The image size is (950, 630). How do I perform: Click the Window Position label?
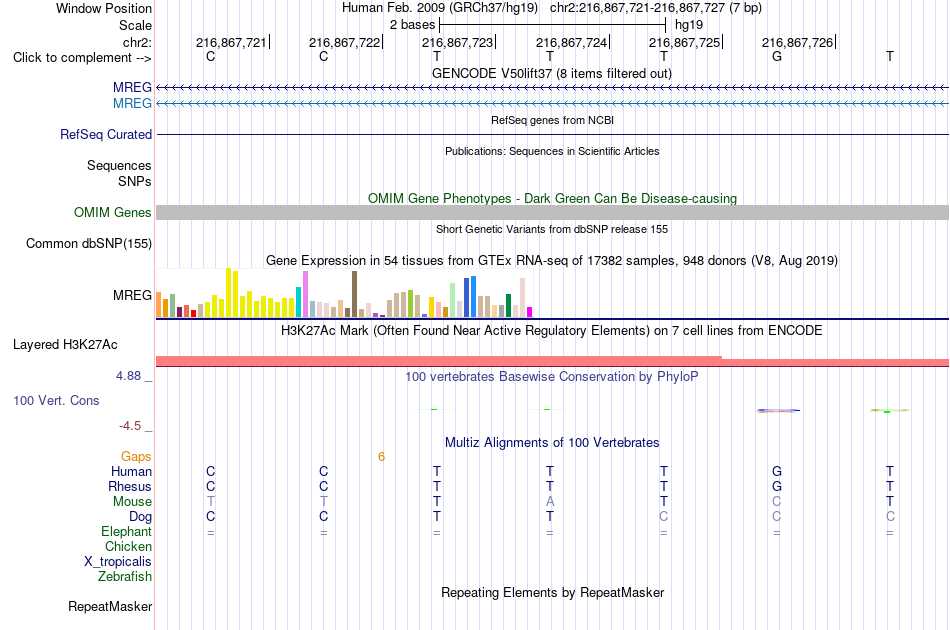click(x=104, y=8)
